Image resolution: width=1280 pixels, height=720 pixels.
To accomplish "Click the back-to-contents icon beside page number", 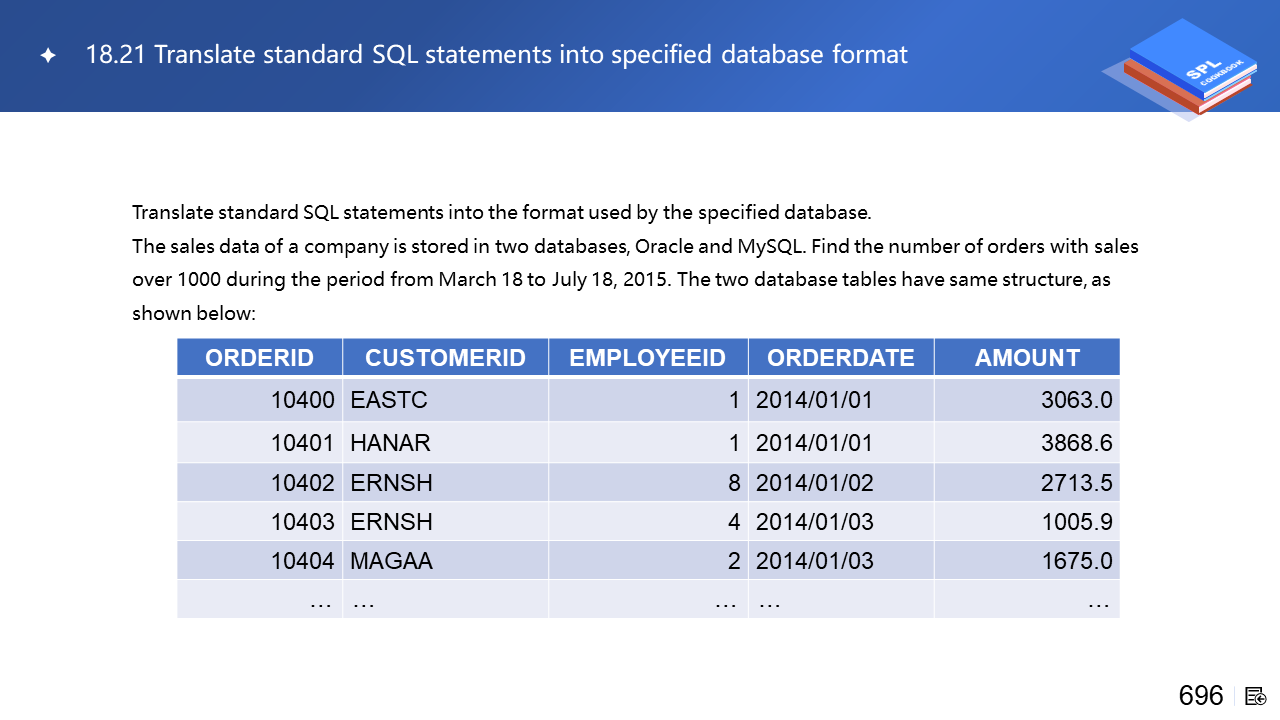I will pos(1256,696).
